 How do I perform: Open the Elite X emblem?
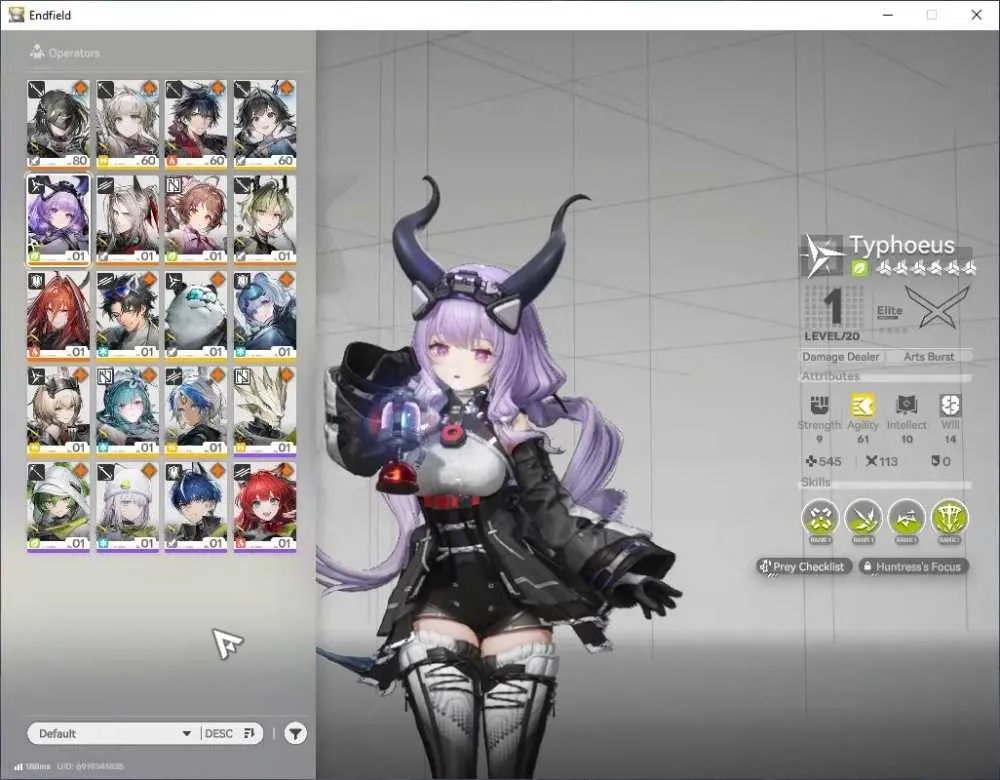click(x=938, y=307)
